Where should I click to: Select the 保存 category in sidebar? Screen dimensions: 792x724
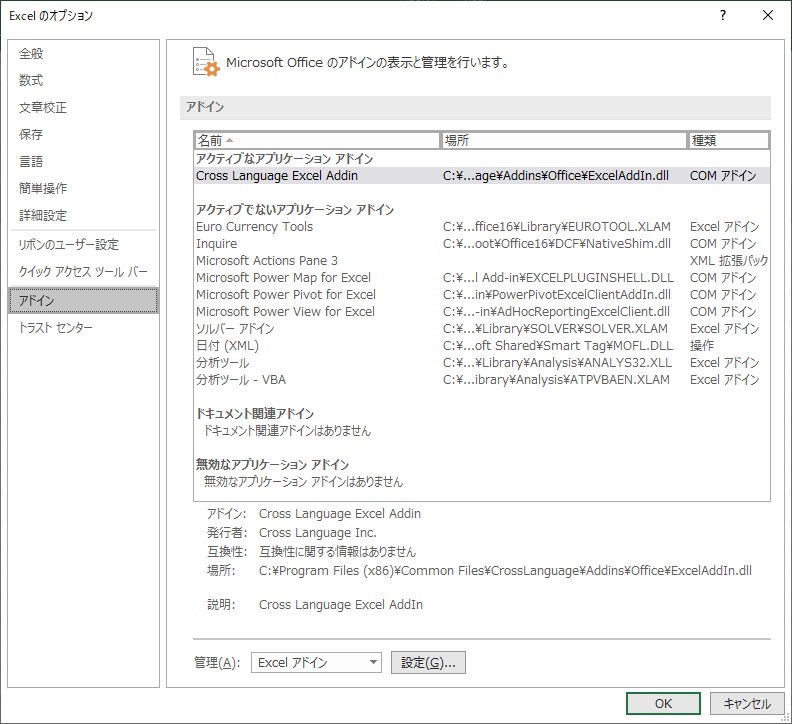(32, 135)
